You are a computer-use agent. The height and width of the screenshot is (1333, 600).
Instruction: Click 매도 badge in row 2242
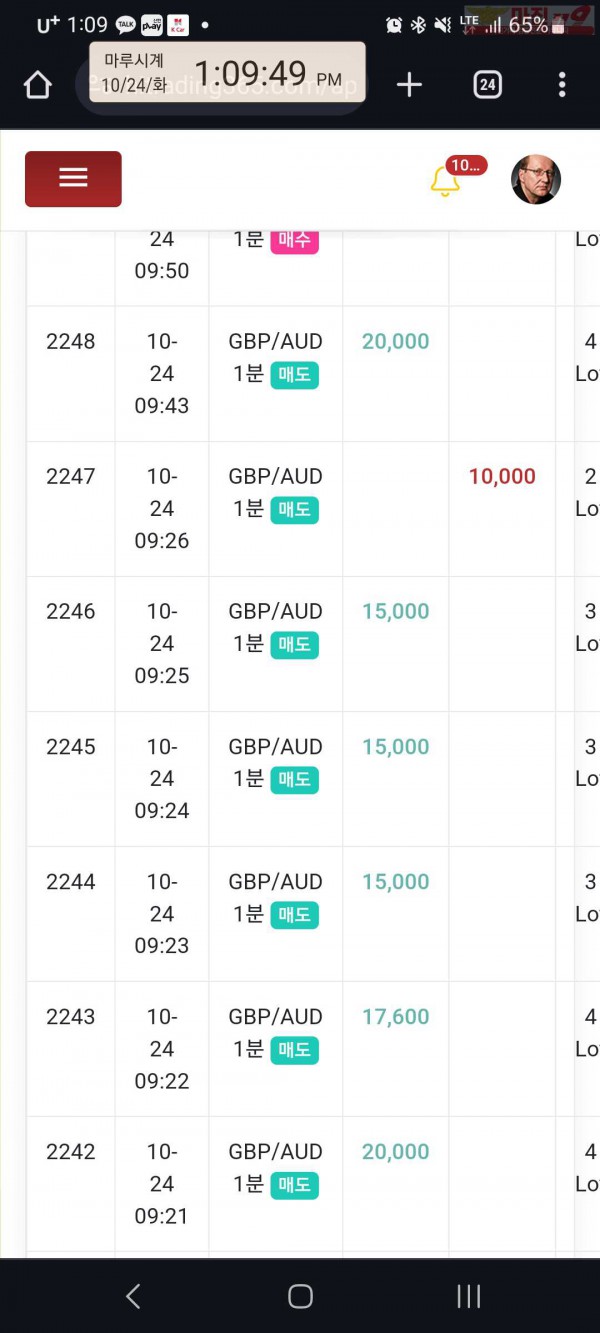(x=294, y=1185)
